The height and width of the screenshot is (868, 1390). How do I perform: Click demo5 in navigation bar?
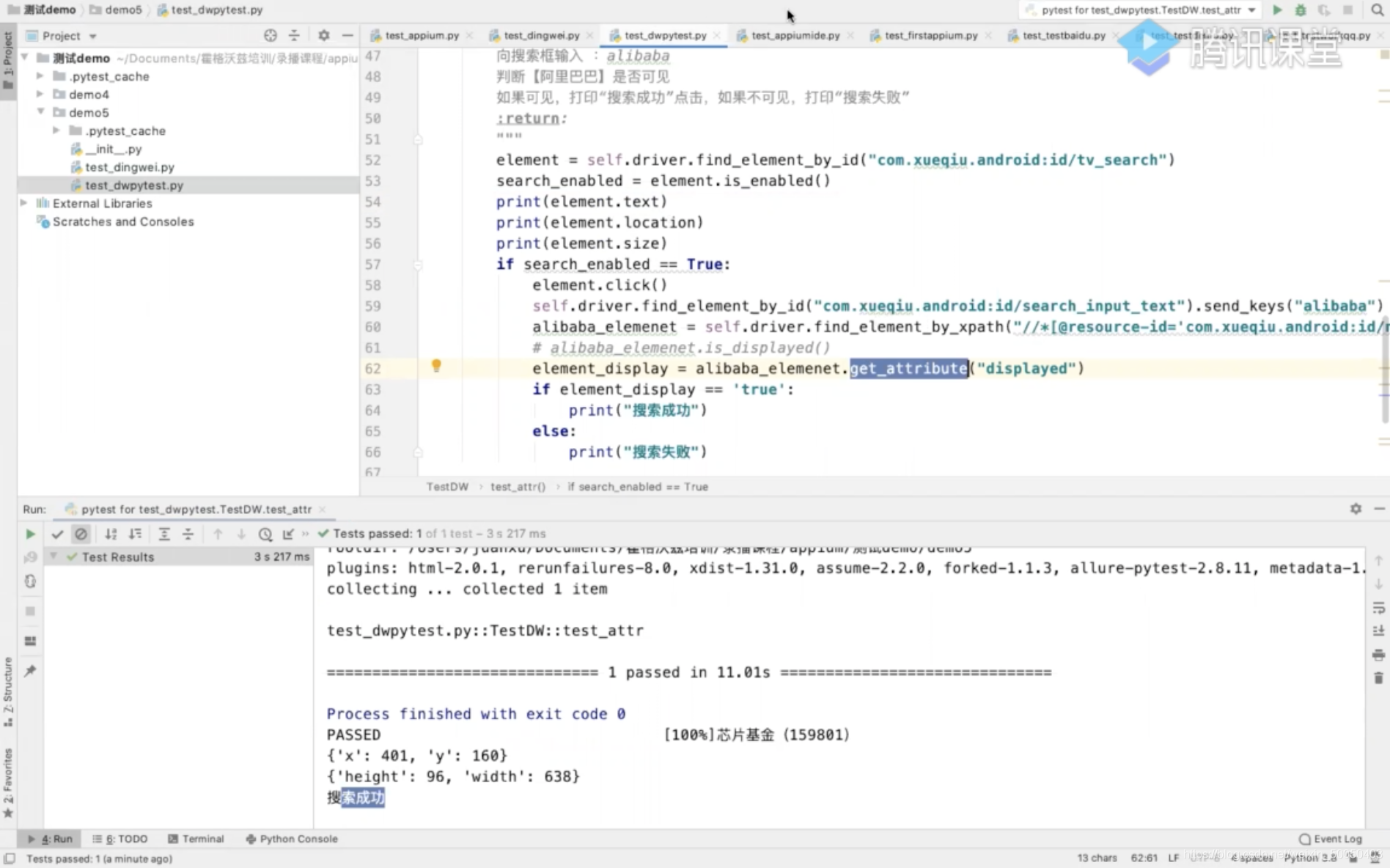click(x=116, y=10)
